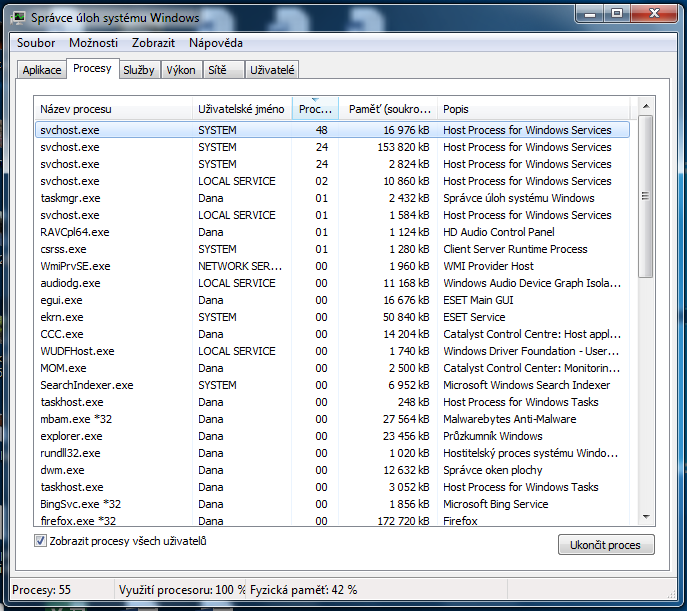Select taskhost.exe row with 3 052 kB

point(332,487)
